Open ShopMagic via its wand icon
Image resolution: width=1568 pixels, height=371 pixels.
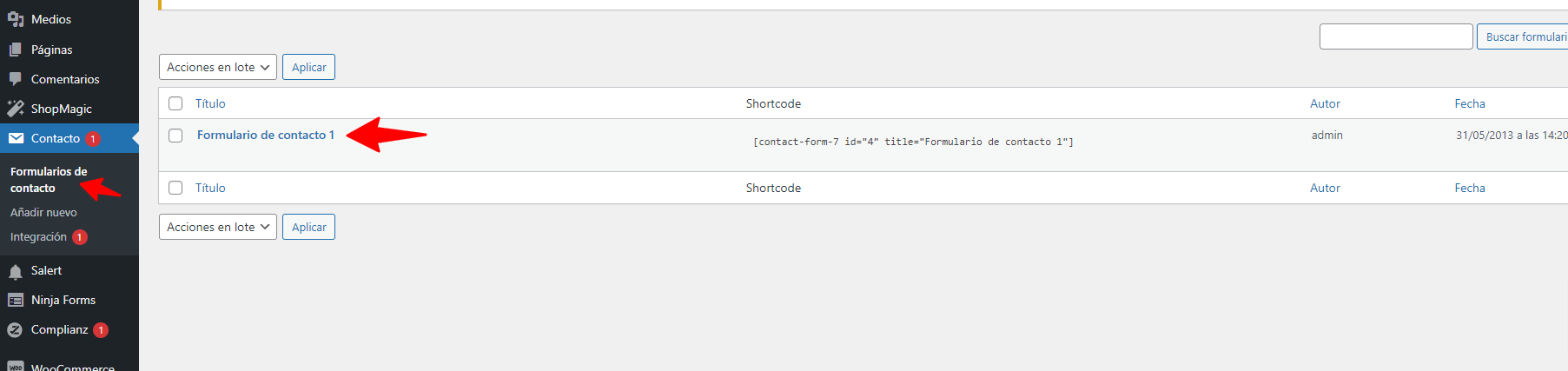click(16, 109)
